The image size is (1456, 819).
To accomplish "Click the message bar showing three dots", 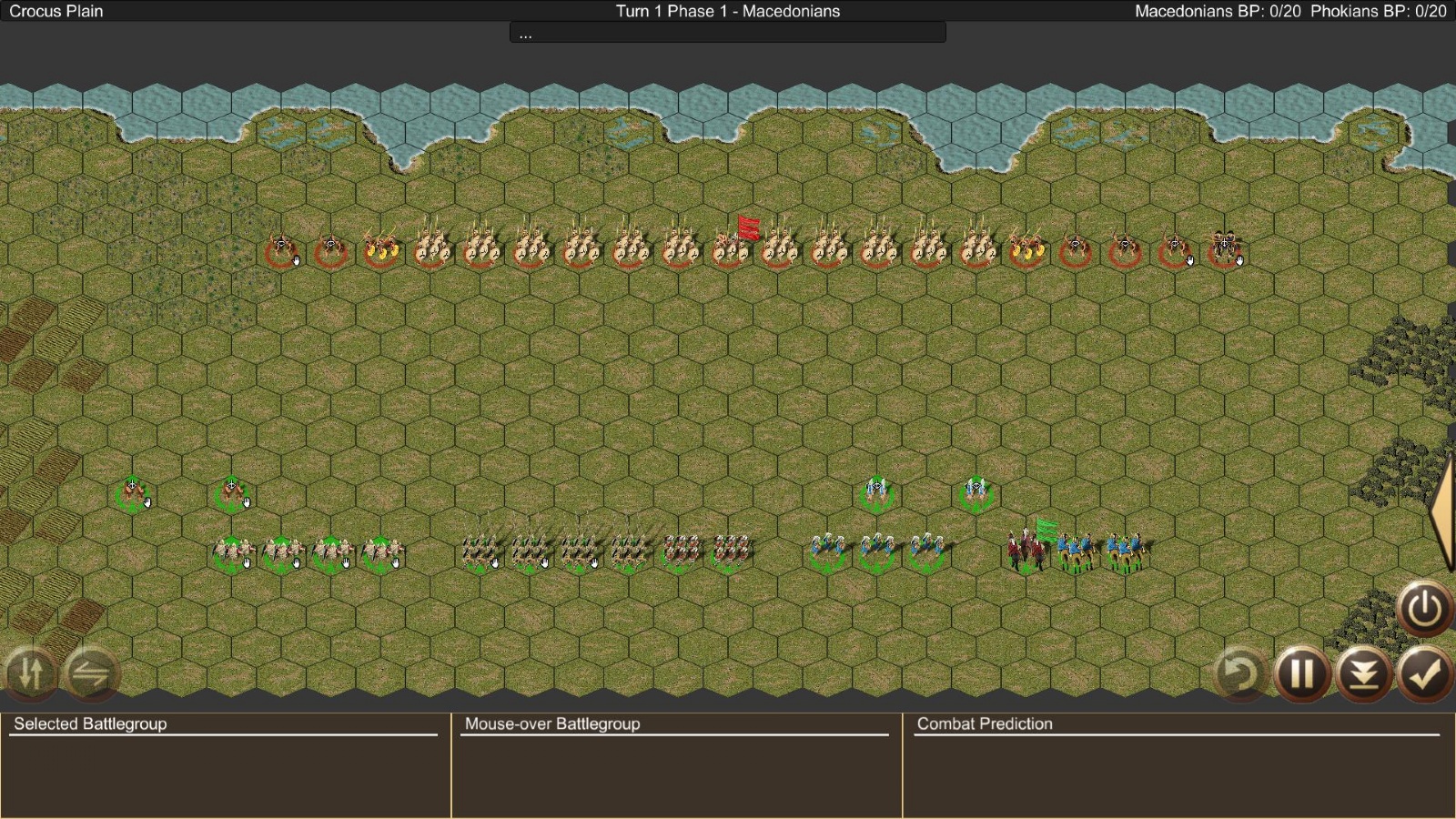I will (x=727, y=34).
